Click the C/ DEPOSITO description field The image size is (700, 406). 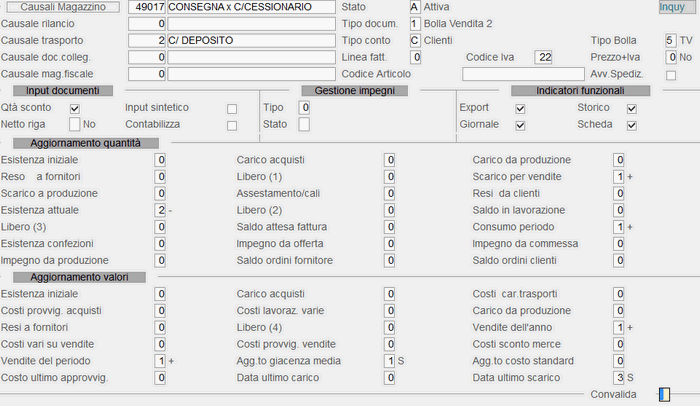(x=251, y=41)
